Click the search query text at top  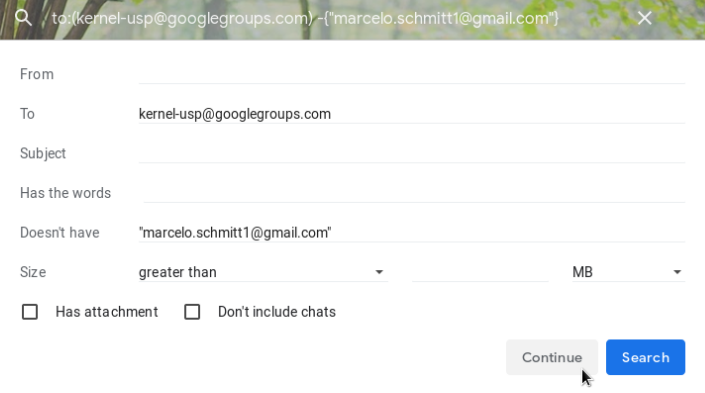point(305,18)
